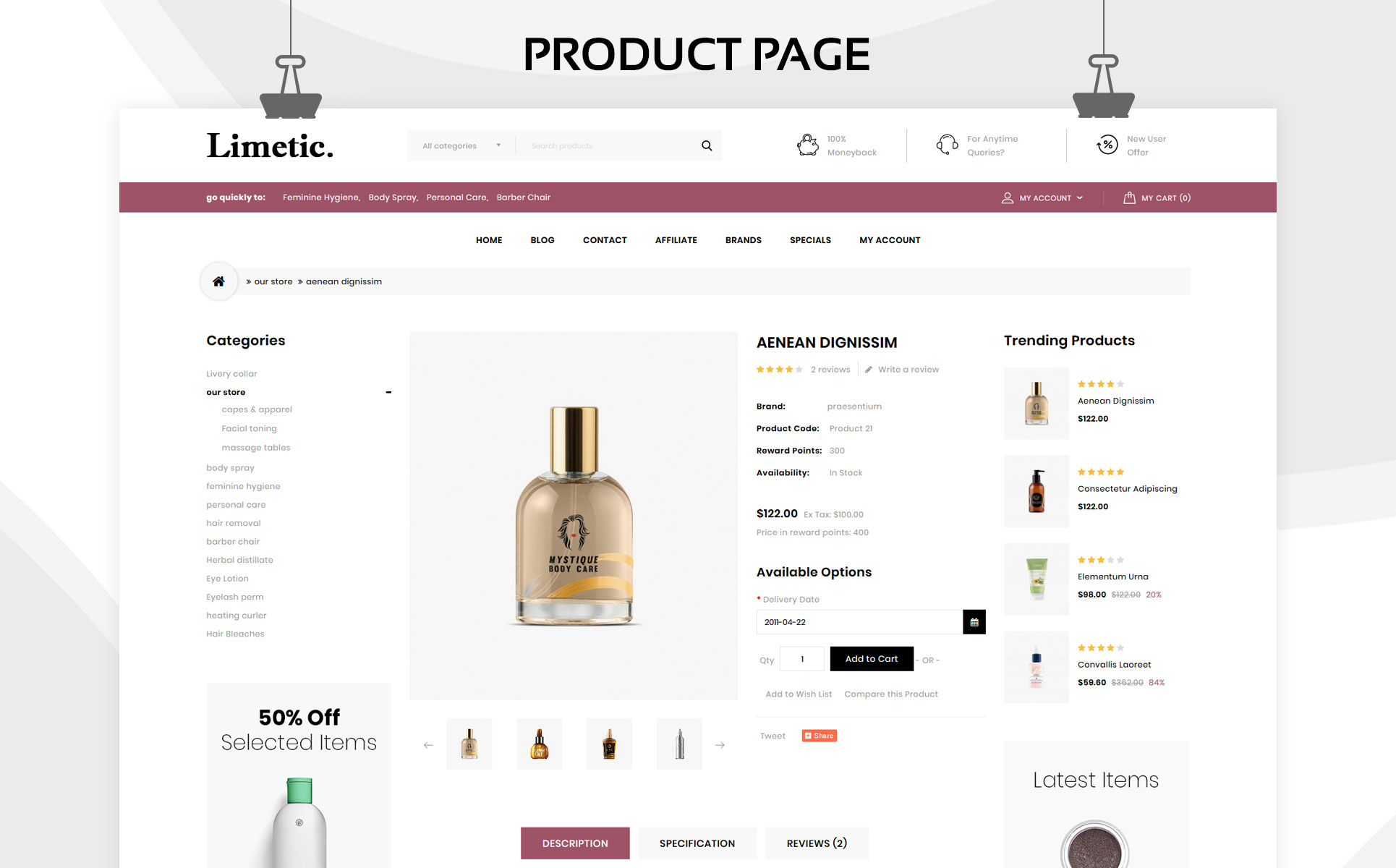The image size is (1396, 868).
Task: Open the All categories dropdown
Action: 461,145
